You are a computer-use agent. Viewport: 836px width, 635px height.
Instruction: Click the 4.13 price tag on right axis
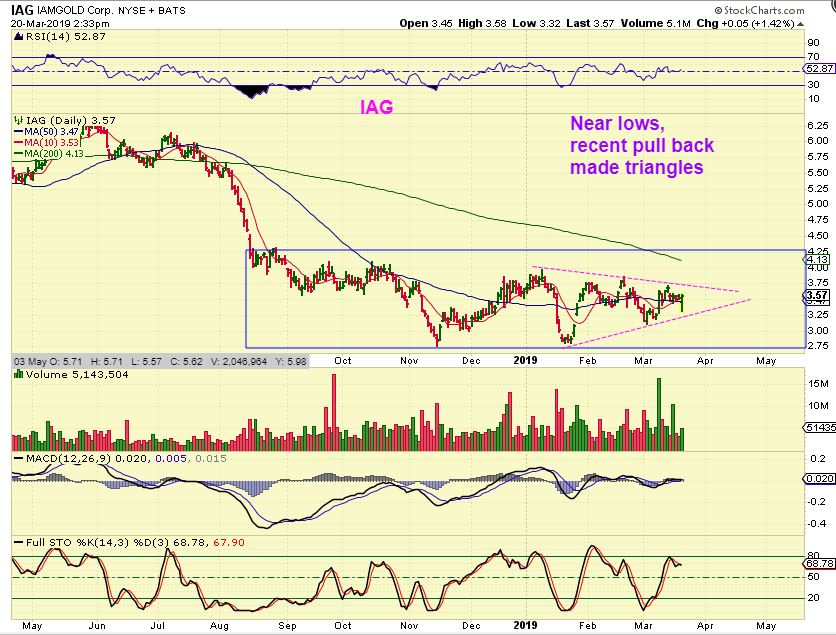point(817,260)
